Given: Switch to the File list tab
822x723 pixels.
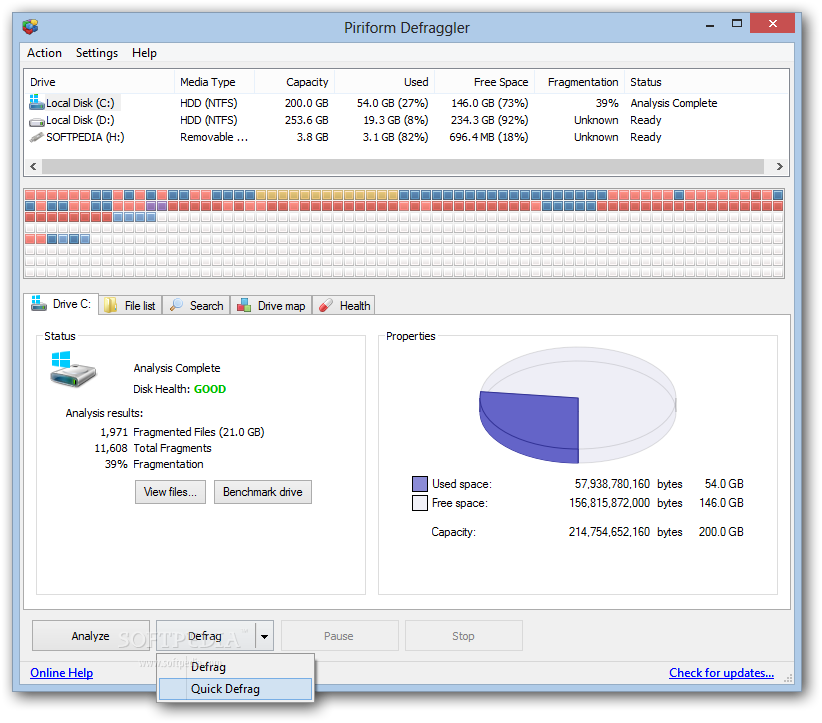Looking at the screenshot, I should 131,306.
